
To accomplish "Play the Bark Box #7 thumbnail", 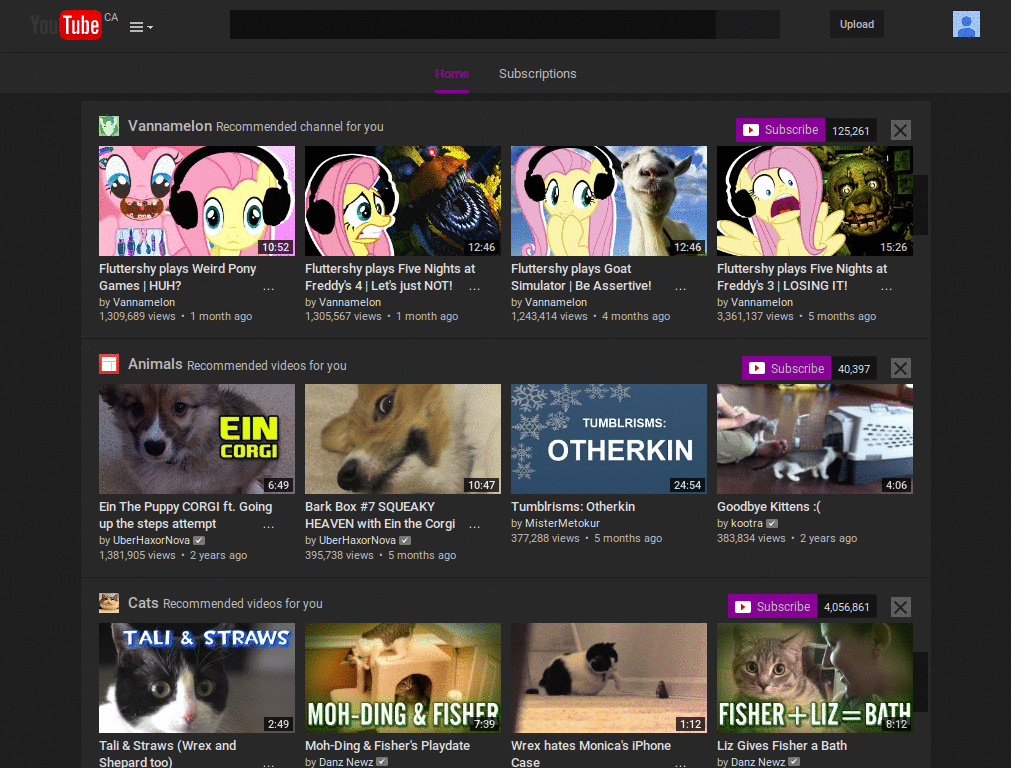I will [x=403, y=439].
